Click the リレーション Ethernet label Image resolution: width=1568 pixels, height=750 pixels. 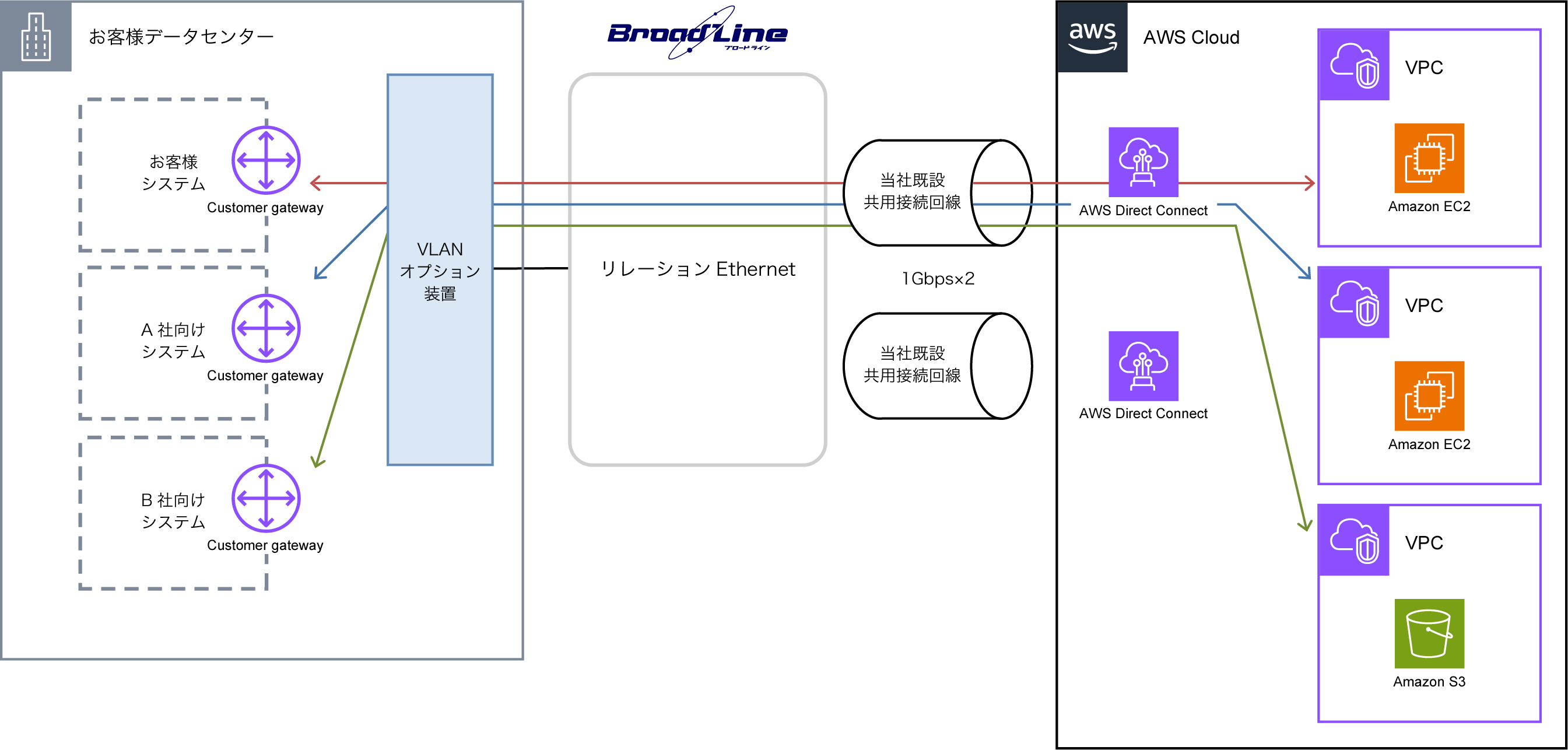[x=697, y=269]
